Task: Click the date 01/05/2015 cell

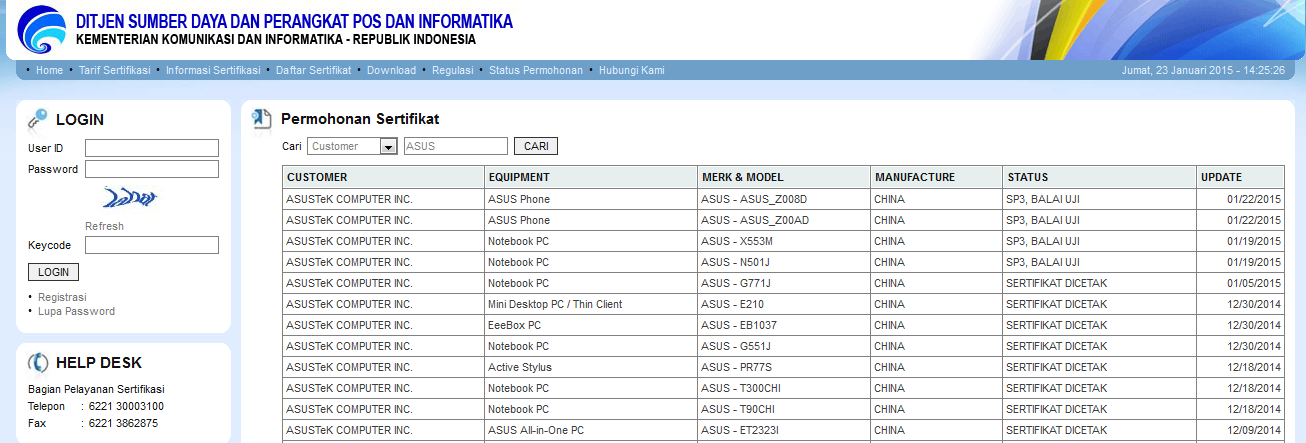Action: (x=1241, y=283)
